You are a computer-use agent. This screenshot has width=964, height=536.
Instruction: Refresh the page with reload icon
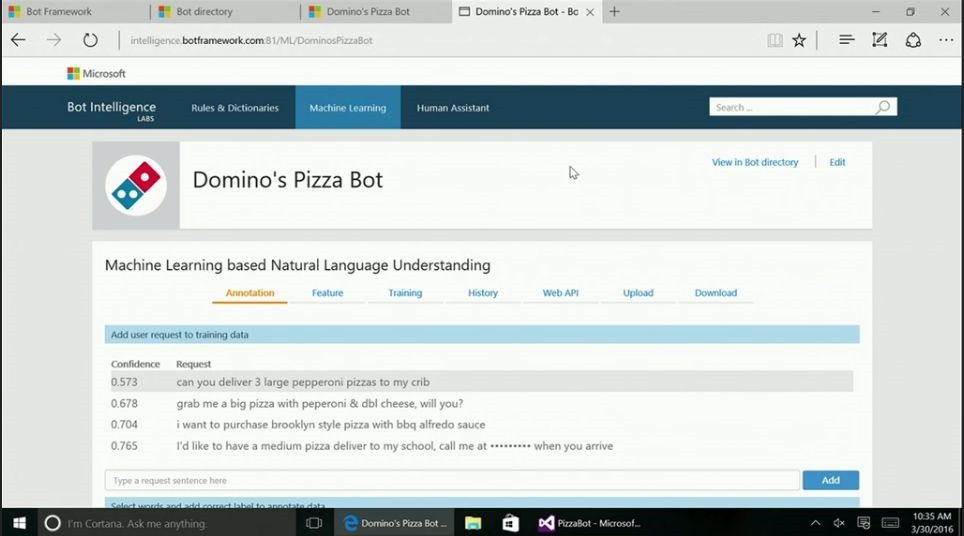point(90,41)
